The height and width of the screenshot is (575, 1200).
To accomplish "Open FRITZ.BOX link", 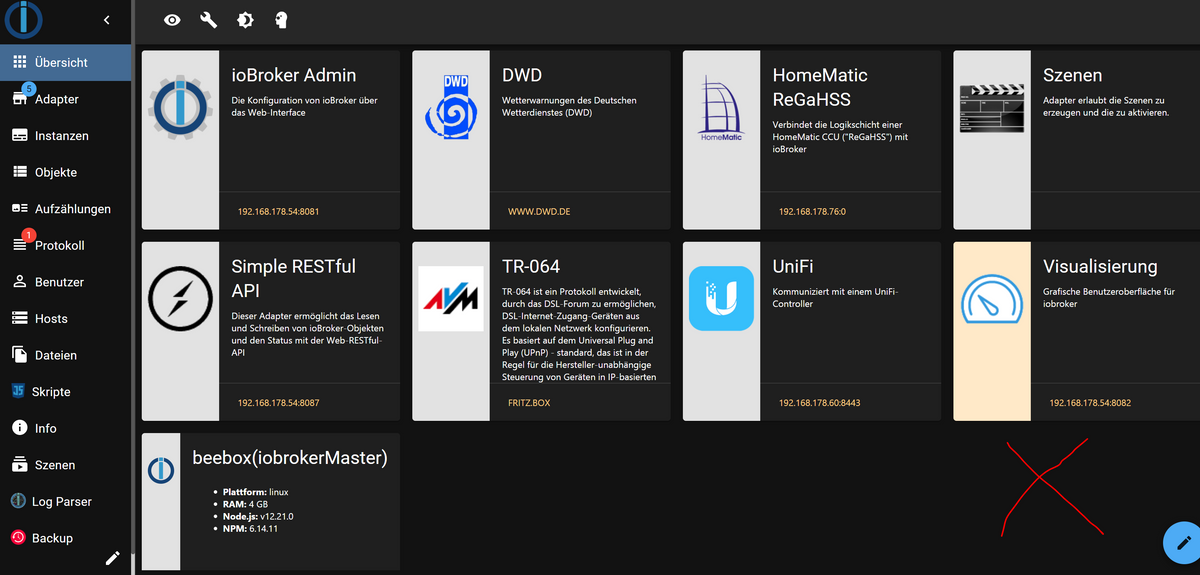I will click(x=529, y=403).
